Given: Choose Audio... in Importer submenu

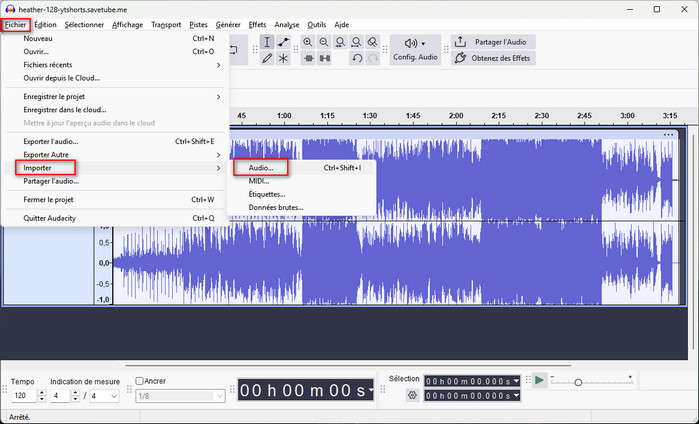Looking at the screenshot, I should pyautogui.click(x=302, y=168).
